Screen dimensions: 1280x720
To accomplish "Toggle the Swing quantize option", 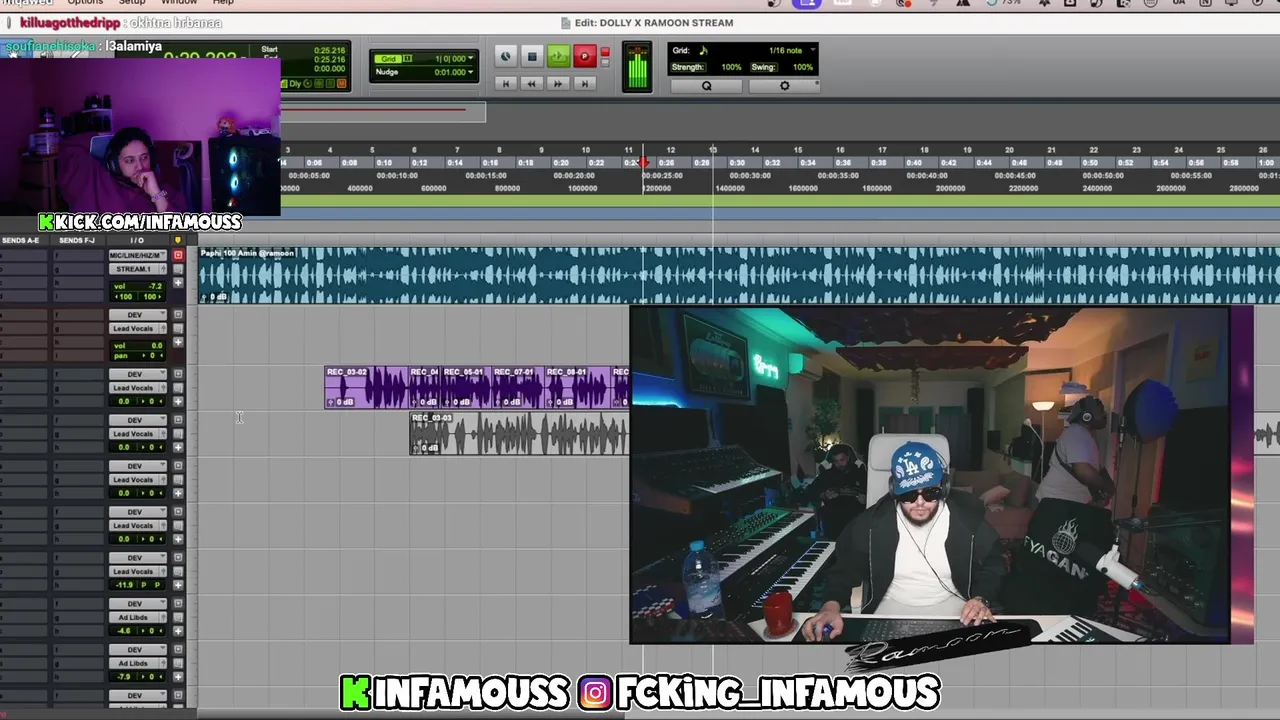I will pyautogui.click(x=763, y=67).
